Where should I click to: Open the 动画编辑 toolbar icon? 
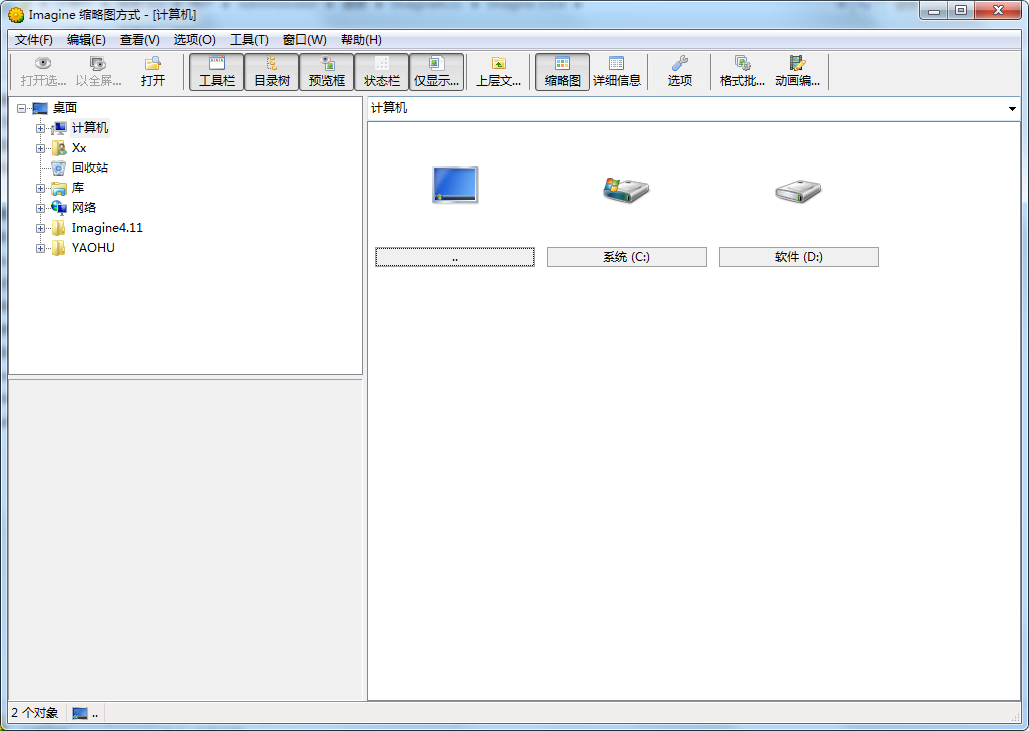click(797, 71)
